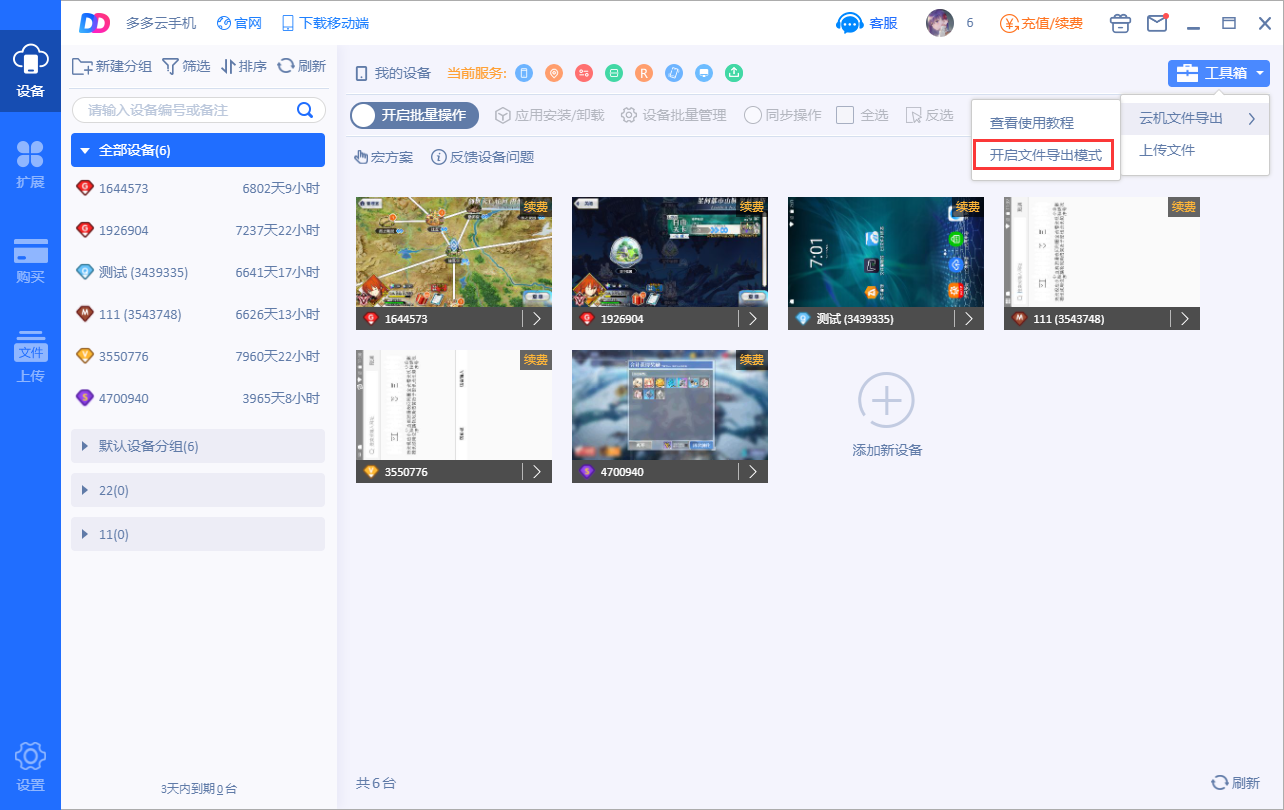This screenshot has height=810, width=1284.
Task: Open device 4700940 thumbnail
Action: 669,405
